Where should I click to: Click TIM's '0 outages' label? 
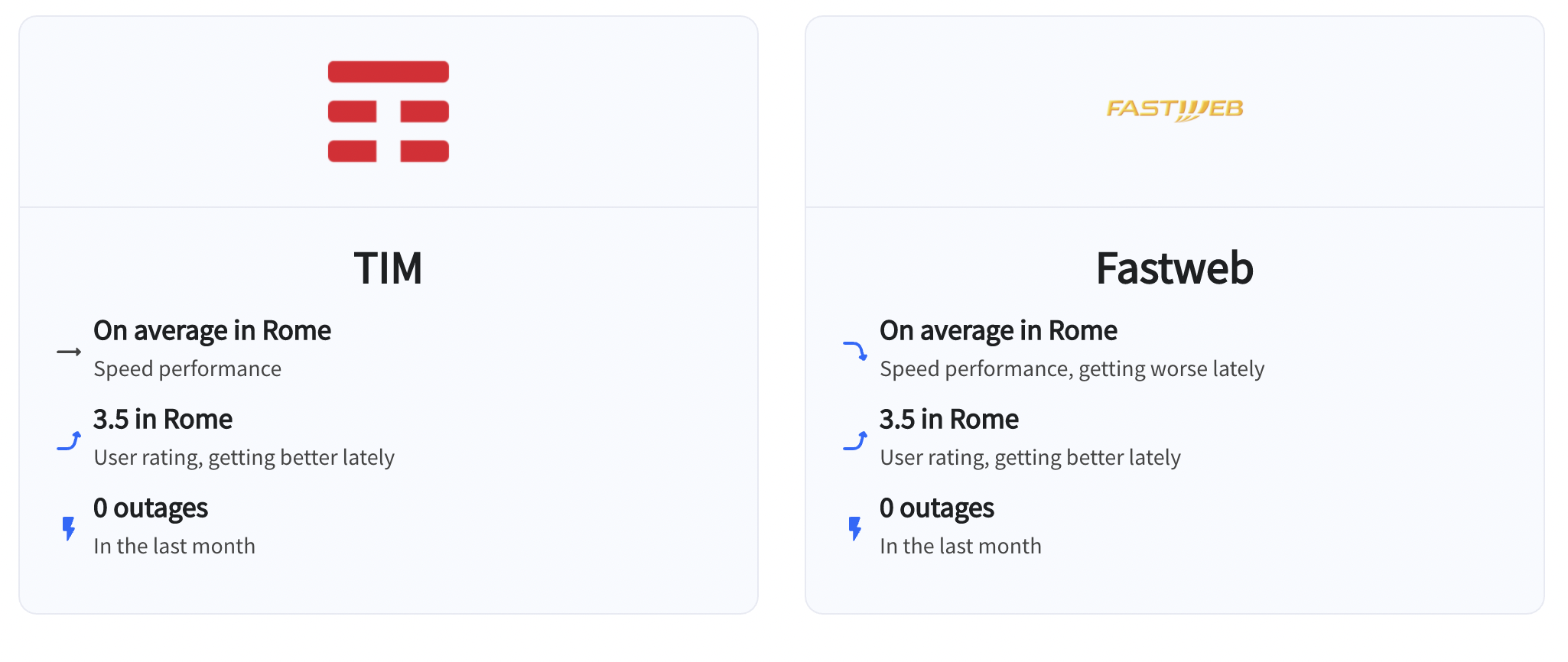point(151,508)
